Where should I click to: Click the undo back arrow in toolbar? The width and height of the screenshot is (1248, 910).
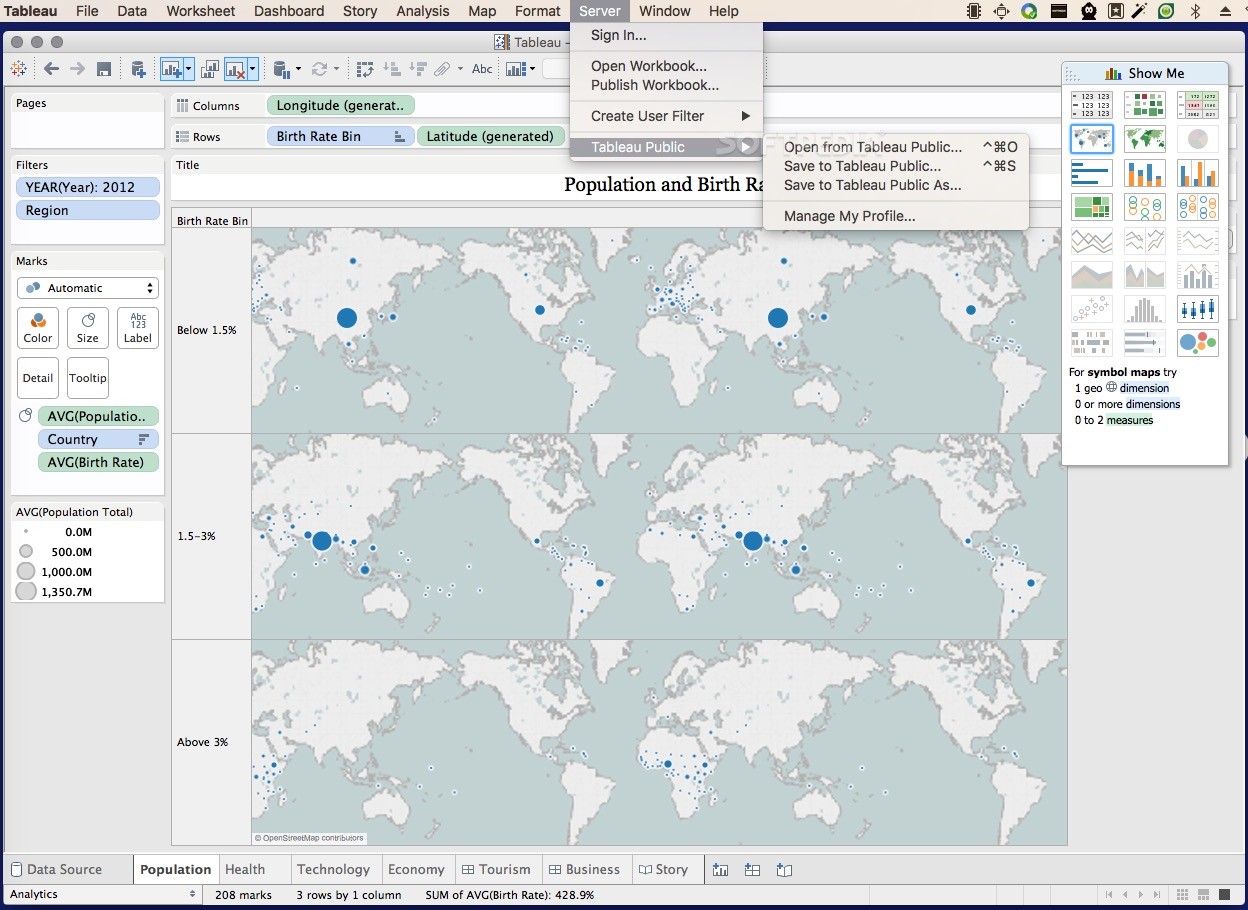[51, 69]
